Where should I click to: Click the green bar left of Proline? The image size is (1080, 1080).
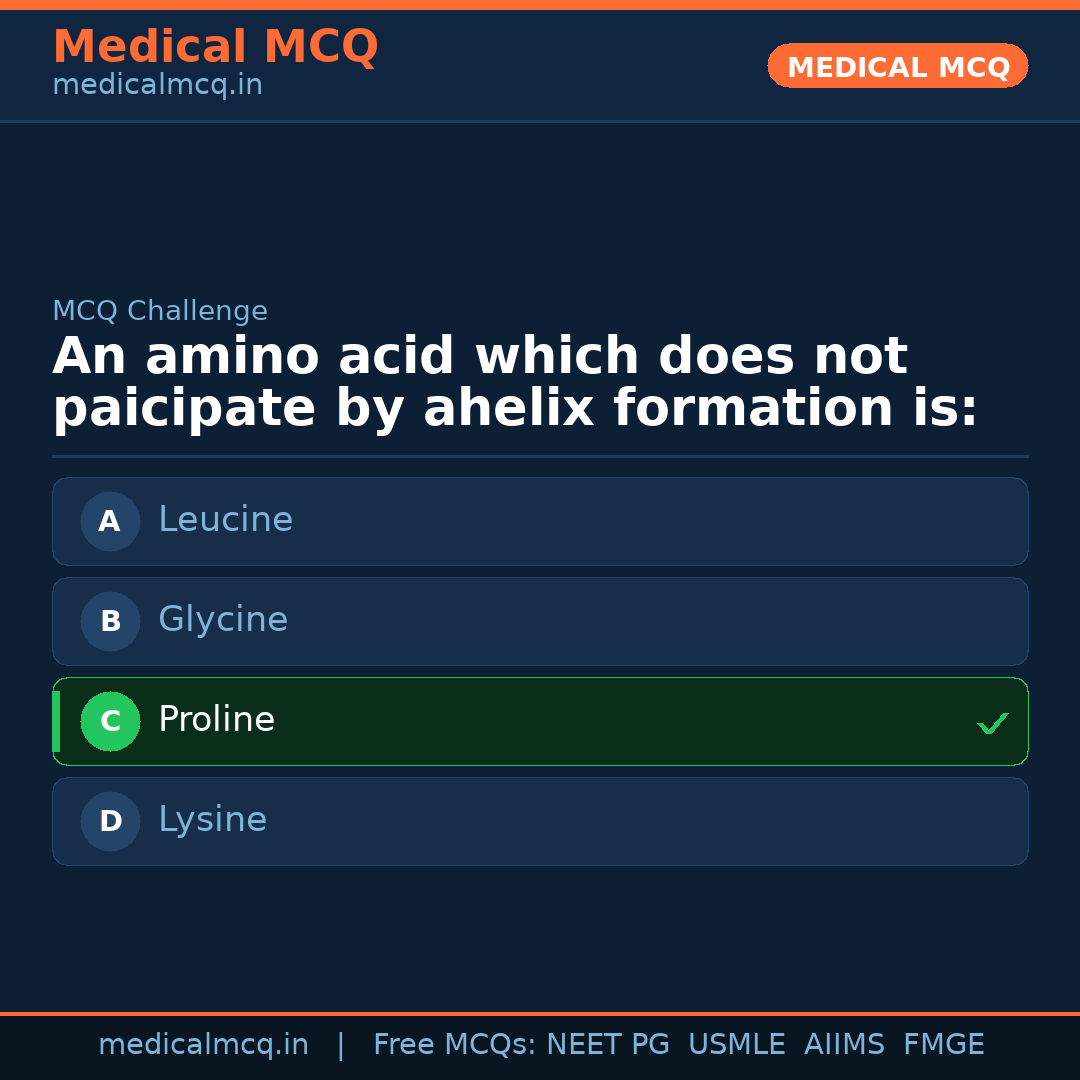(x=56, y=721)
